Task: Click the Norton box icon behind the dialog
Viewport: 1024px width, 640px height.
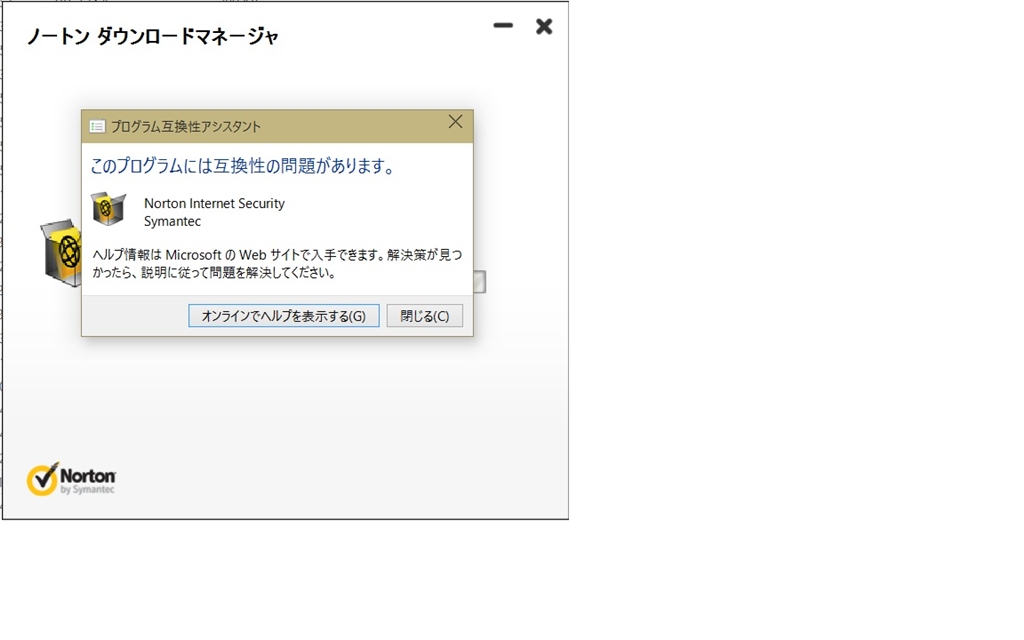Action: (61, 253)
